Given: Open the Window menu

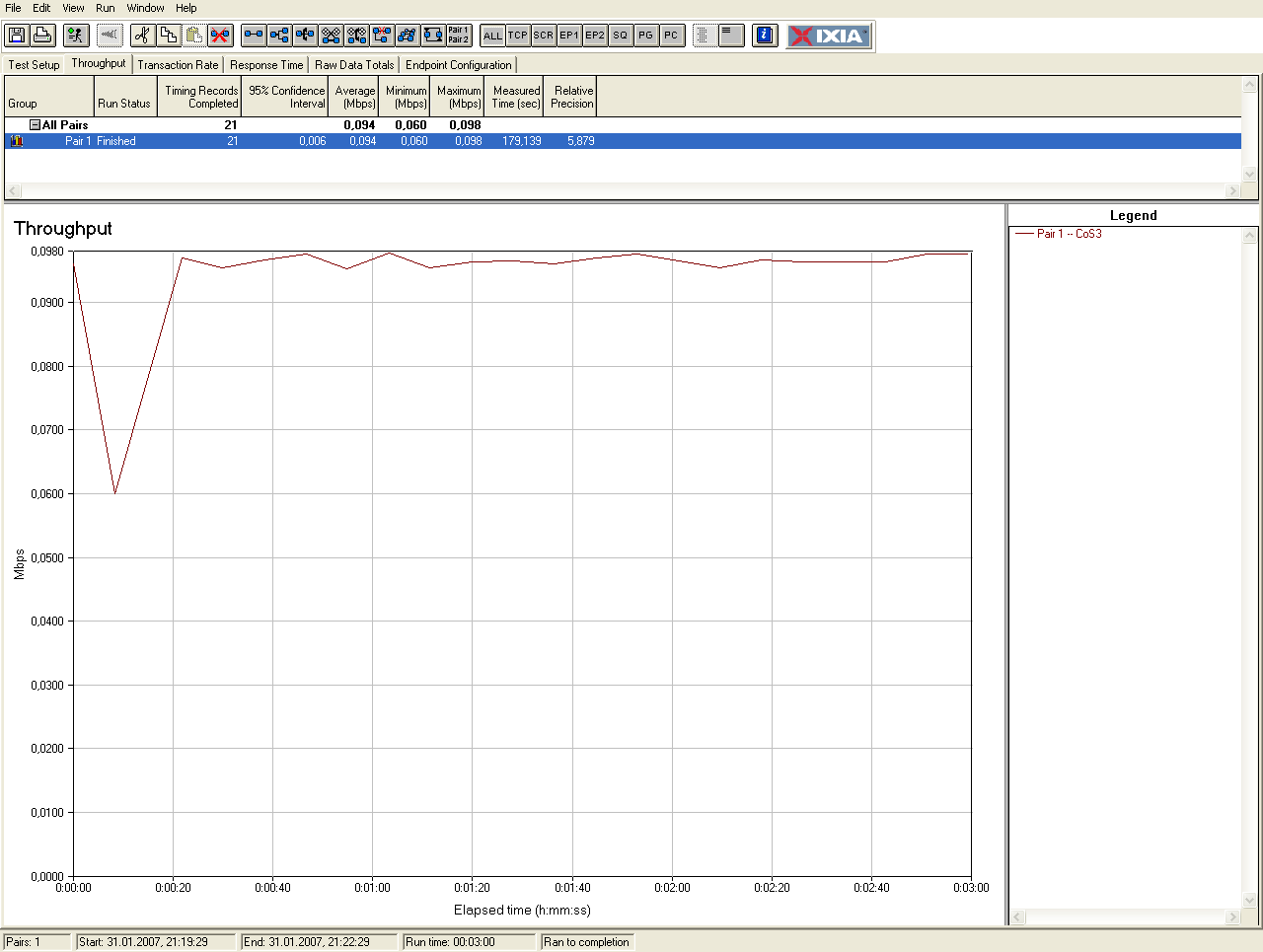Looking at the screenshot, I should click(x=145, y=8).
